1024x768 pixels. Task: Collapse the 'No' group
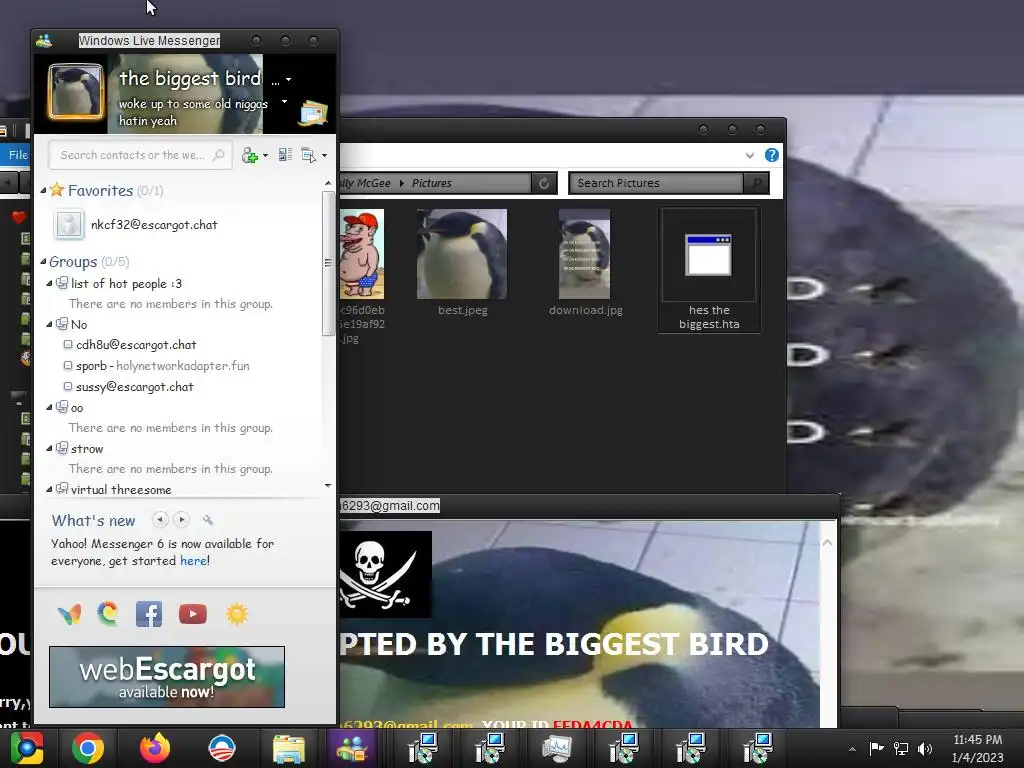click(50, 324)
